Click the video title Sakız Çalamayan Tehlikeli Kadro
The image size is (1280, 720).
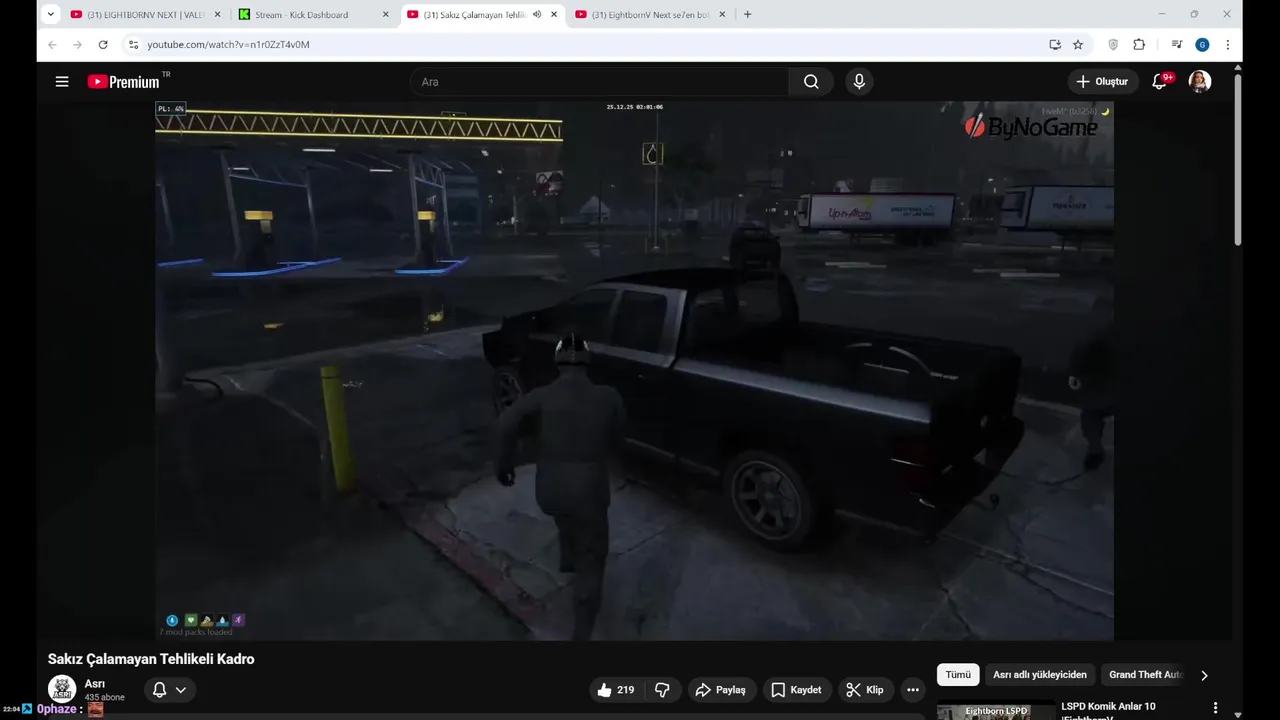pos(151,659)
